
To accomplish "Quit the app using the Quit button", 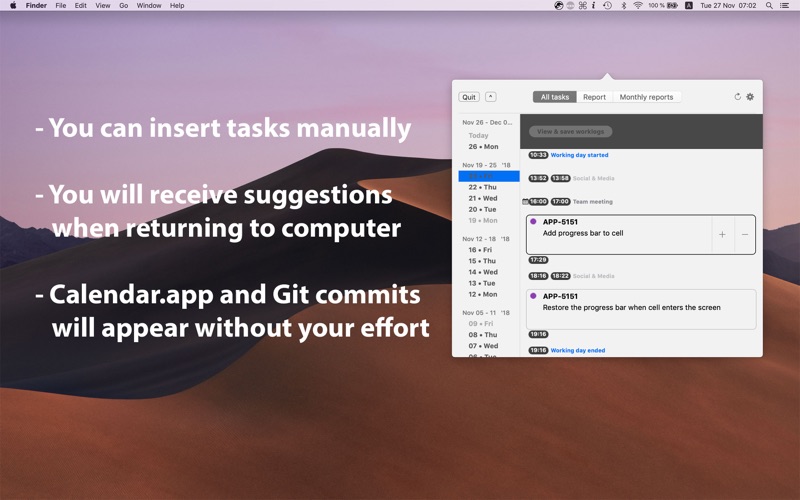I will click(469, 97).
